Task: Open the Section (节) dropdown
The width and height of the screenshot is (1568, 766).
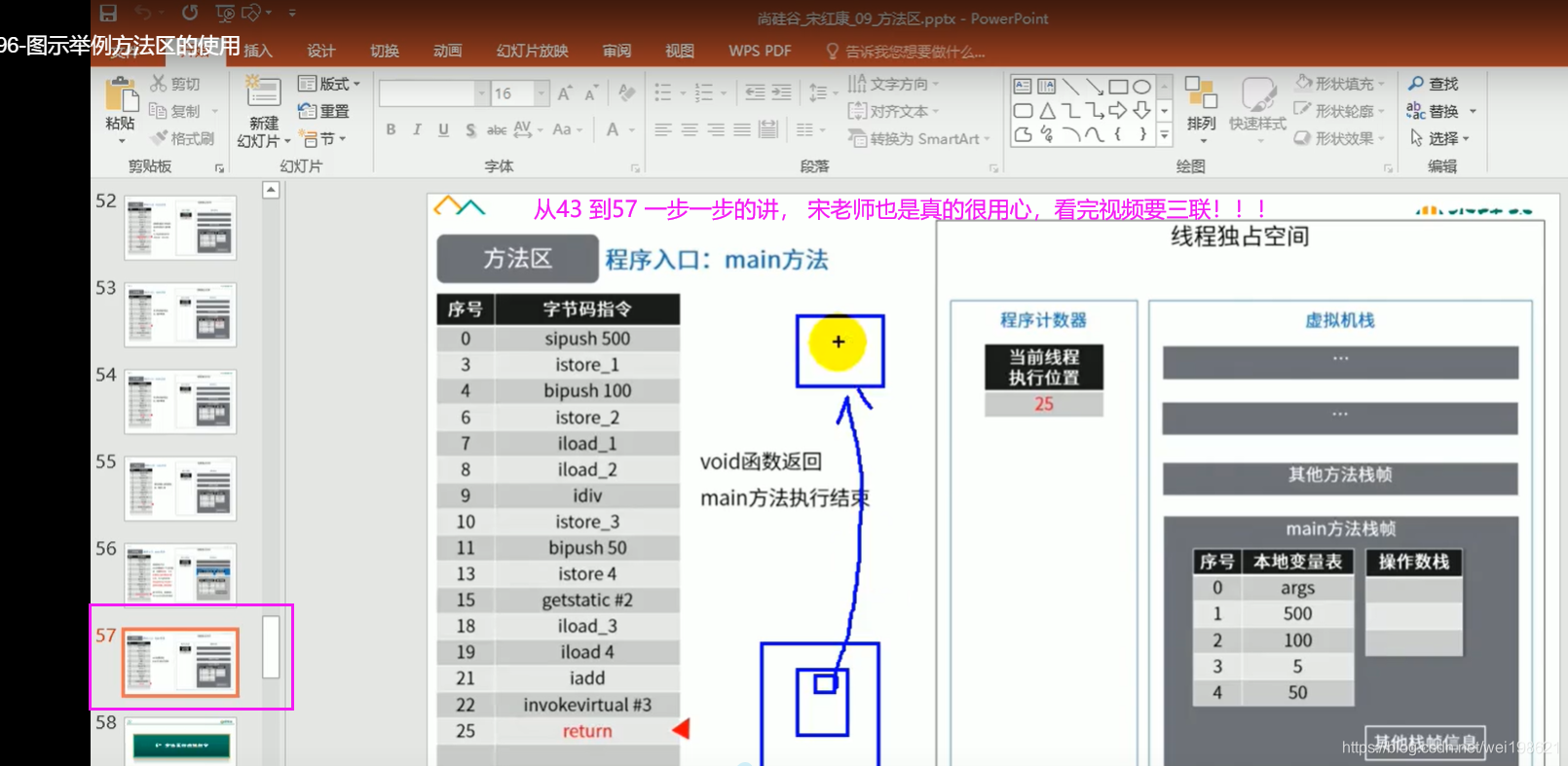Action: click(322, 138)
